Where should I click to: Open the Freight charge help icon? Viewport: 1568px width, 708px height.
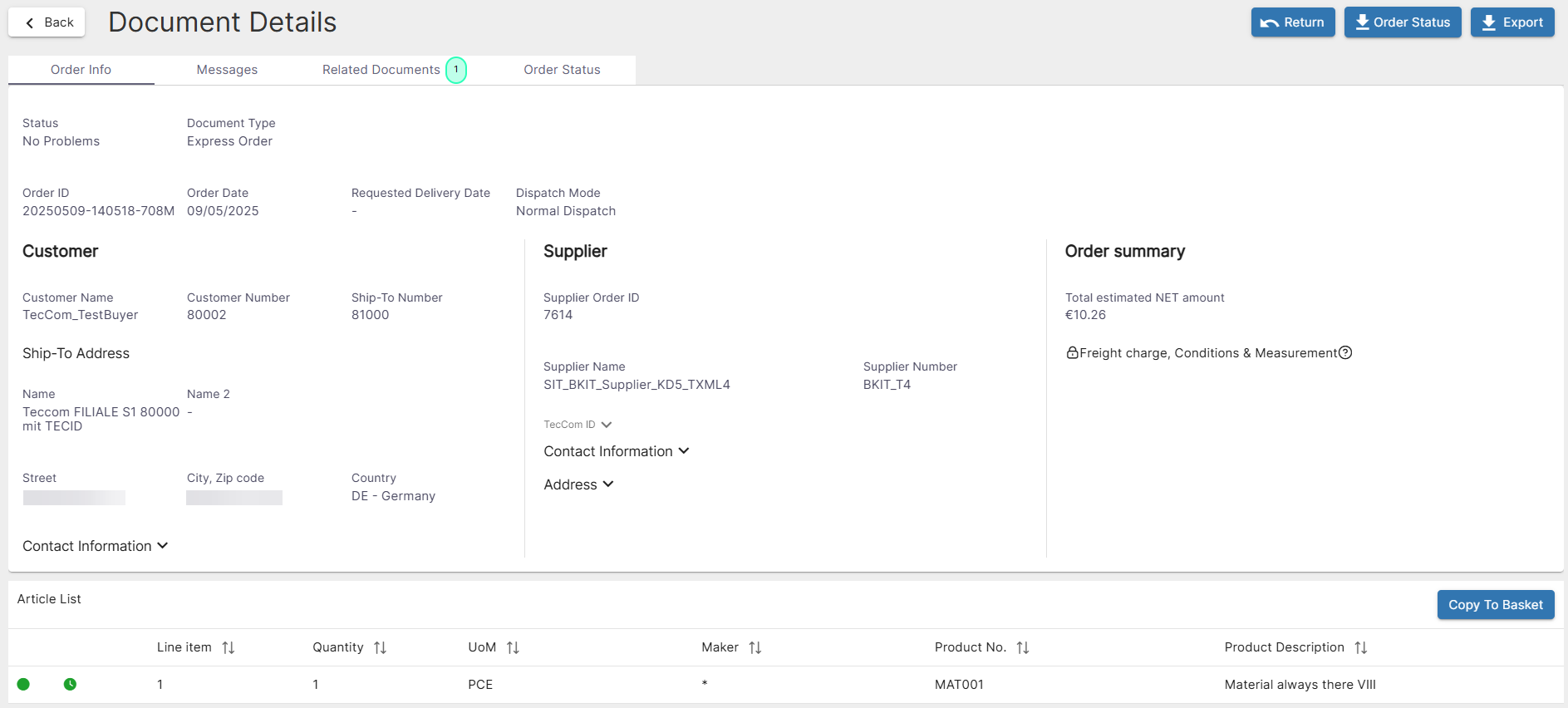[1345, 352]
